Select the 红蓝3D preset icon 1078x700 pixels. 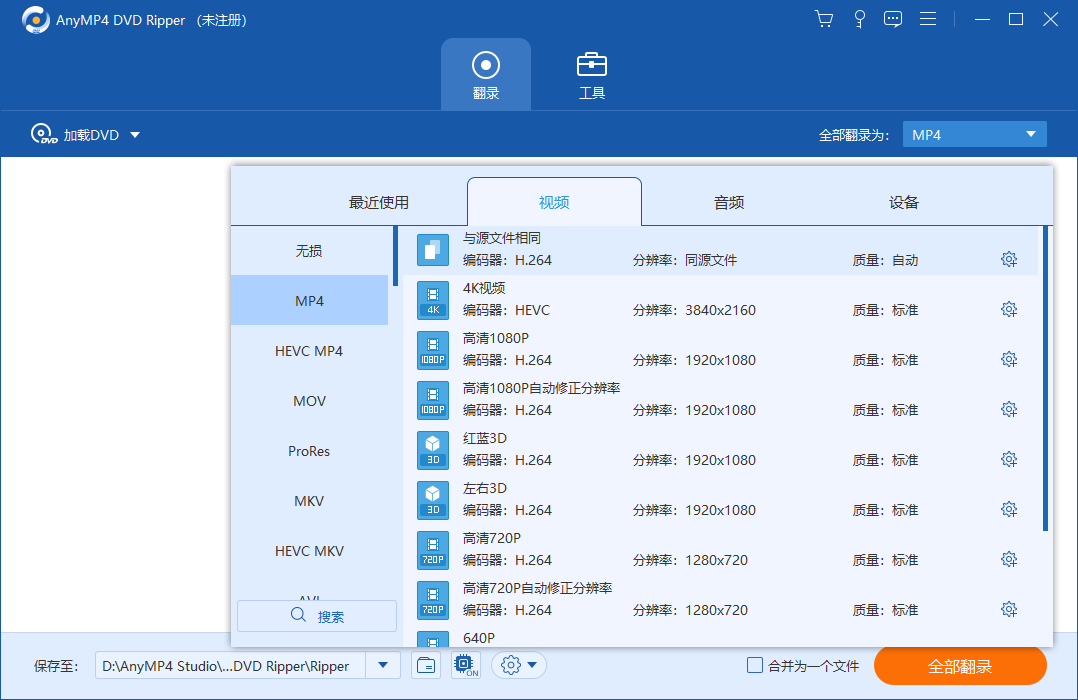pos(432,451)
